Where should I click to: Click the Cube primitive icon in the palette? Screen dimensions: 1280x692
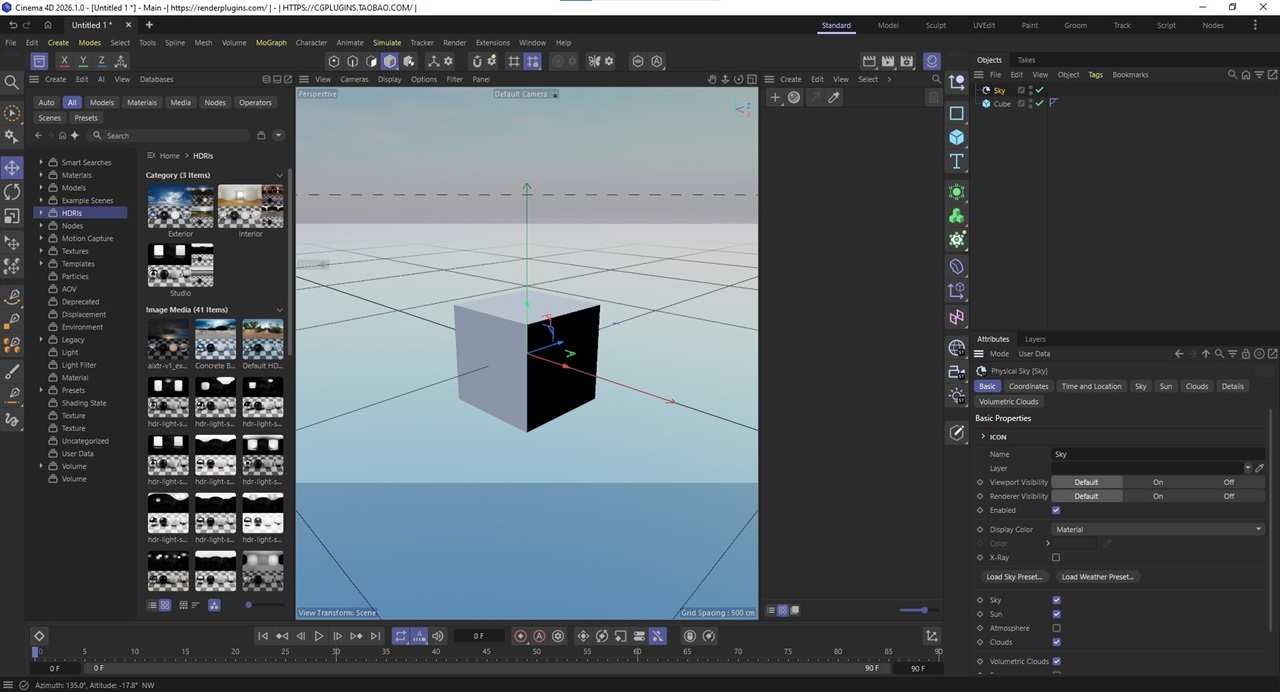click(x=957, y=137)
